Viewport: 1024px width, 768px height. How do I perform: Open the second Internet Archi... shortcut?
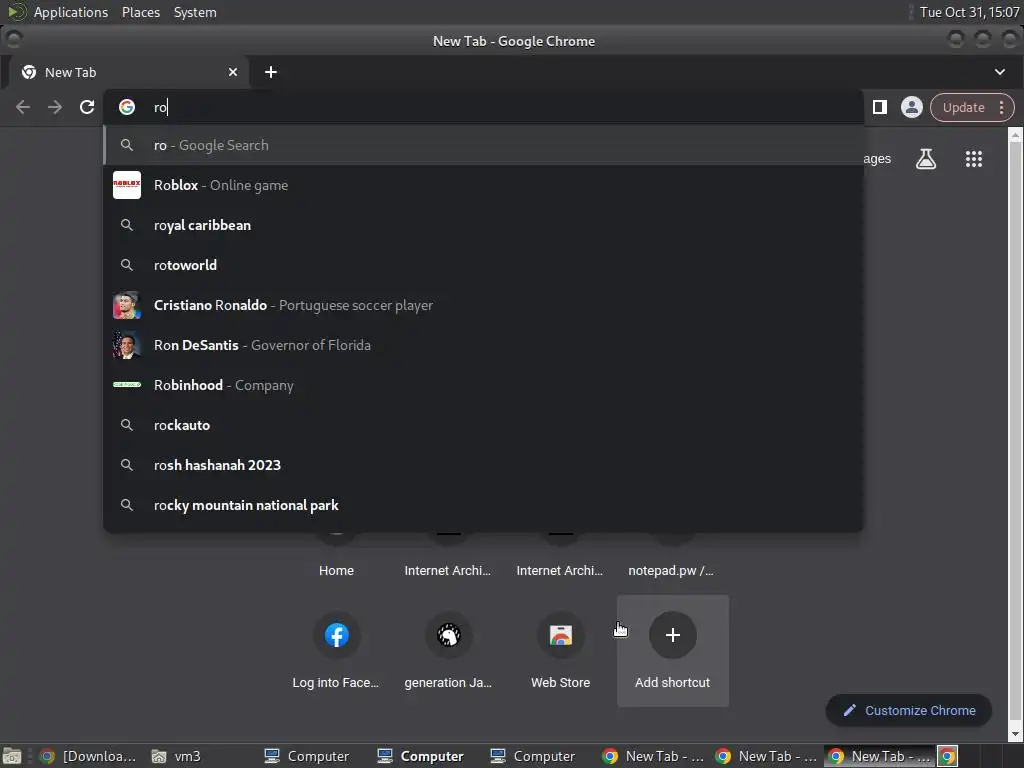560,570
